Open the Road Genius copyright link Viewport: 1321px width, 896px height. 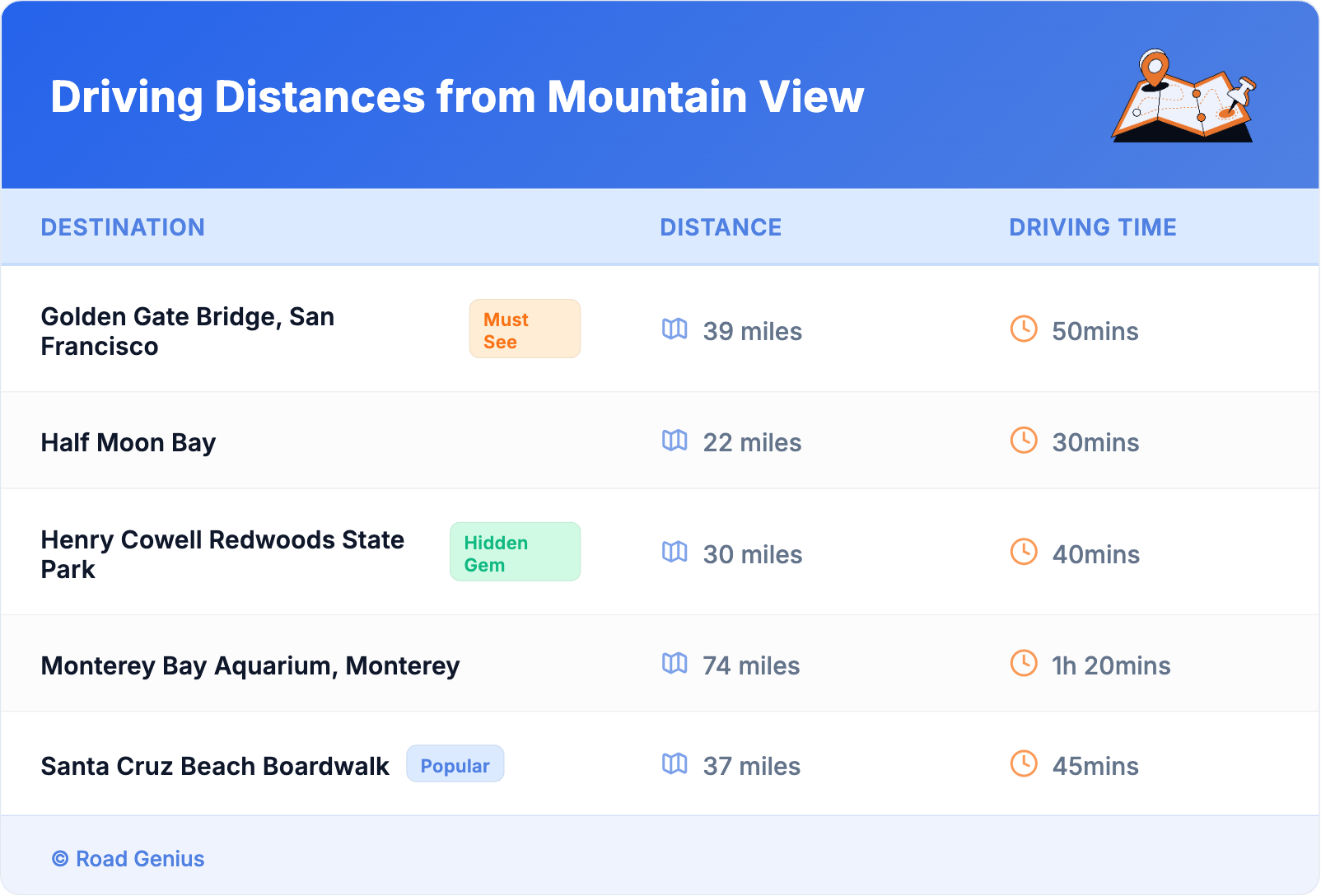pyautogui.click(x=128, y=859)
